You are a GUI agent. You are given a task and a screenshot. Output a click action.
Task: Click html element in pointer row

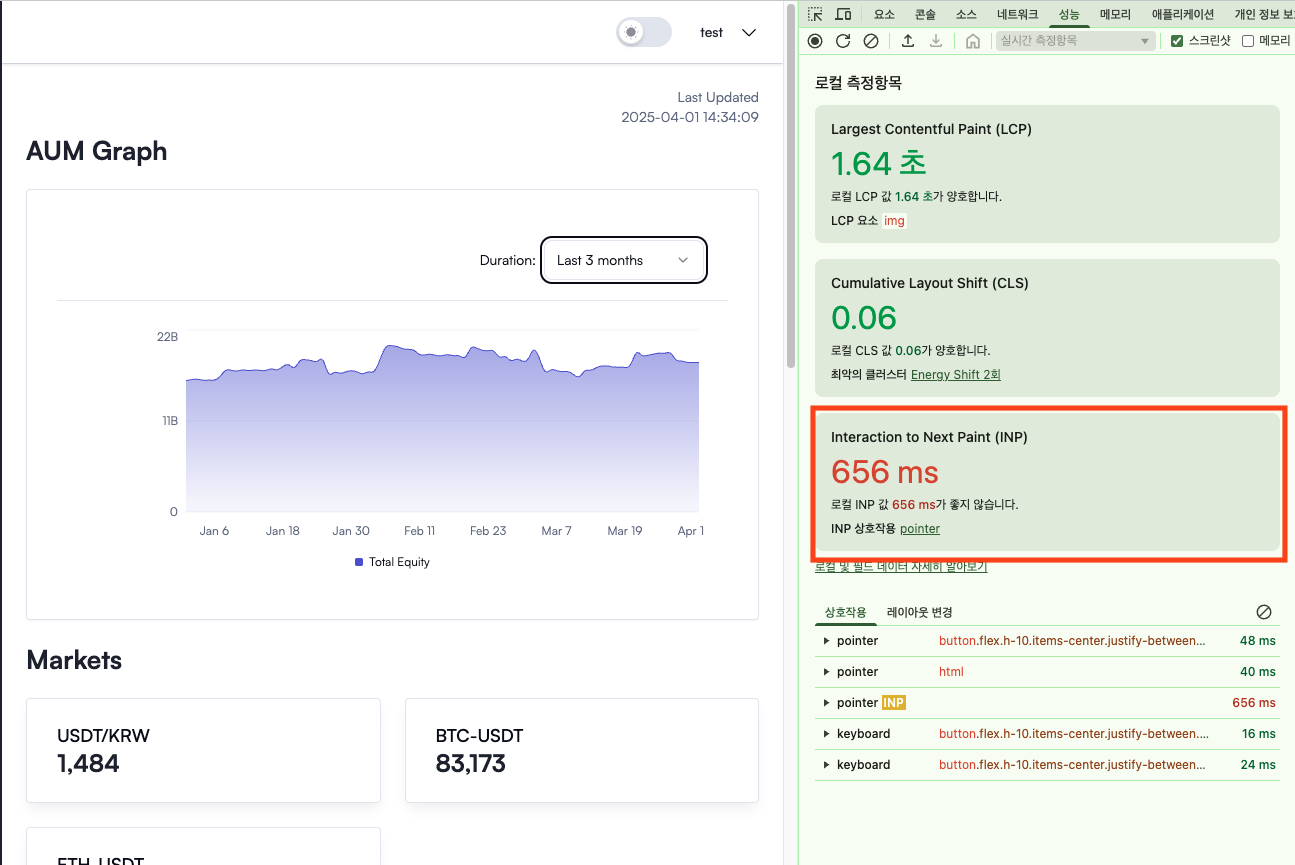(x=951, y=672)
